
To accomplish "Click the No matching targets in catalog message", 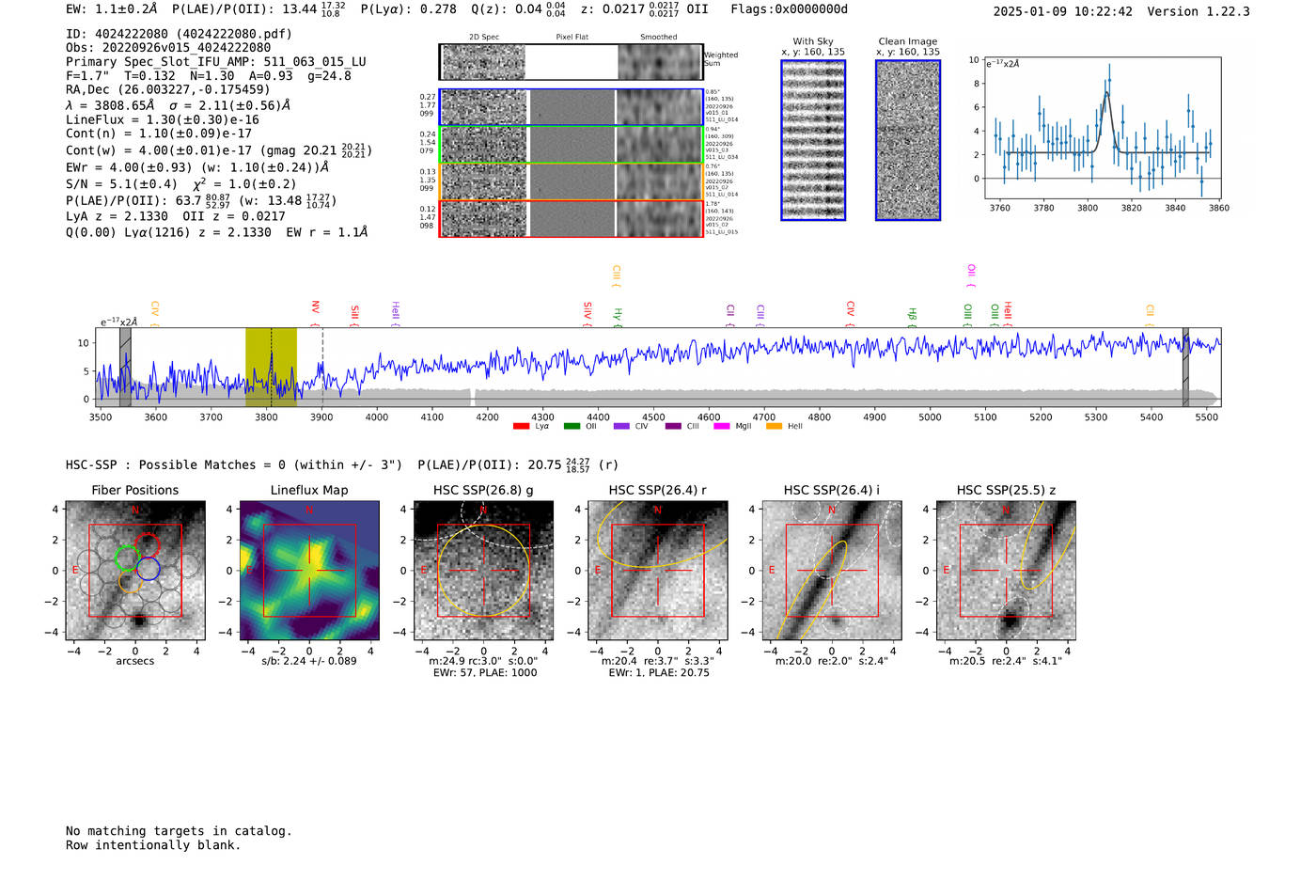I will [179, 831].
